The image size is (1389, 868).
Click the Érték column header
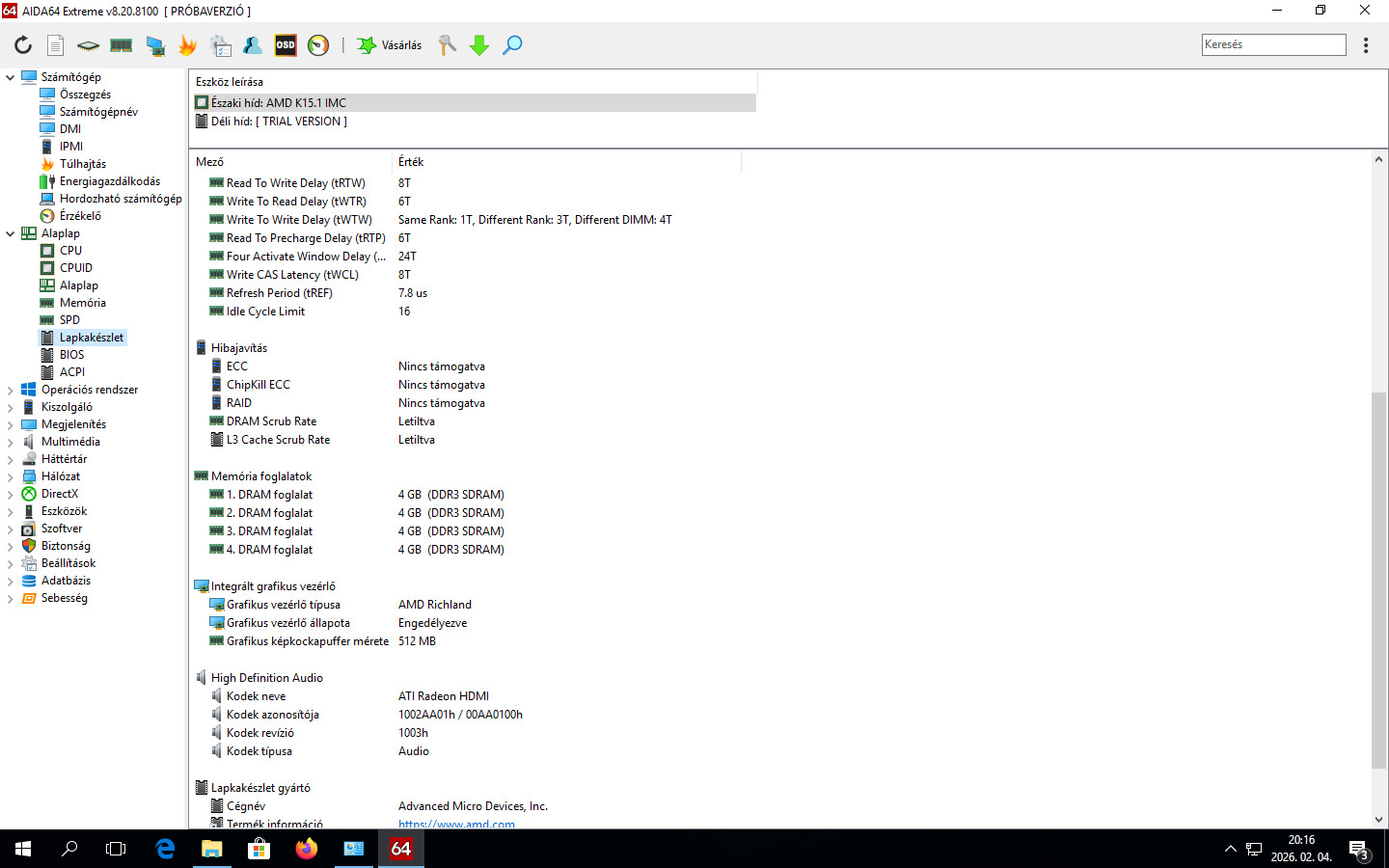tap(411, 162)
